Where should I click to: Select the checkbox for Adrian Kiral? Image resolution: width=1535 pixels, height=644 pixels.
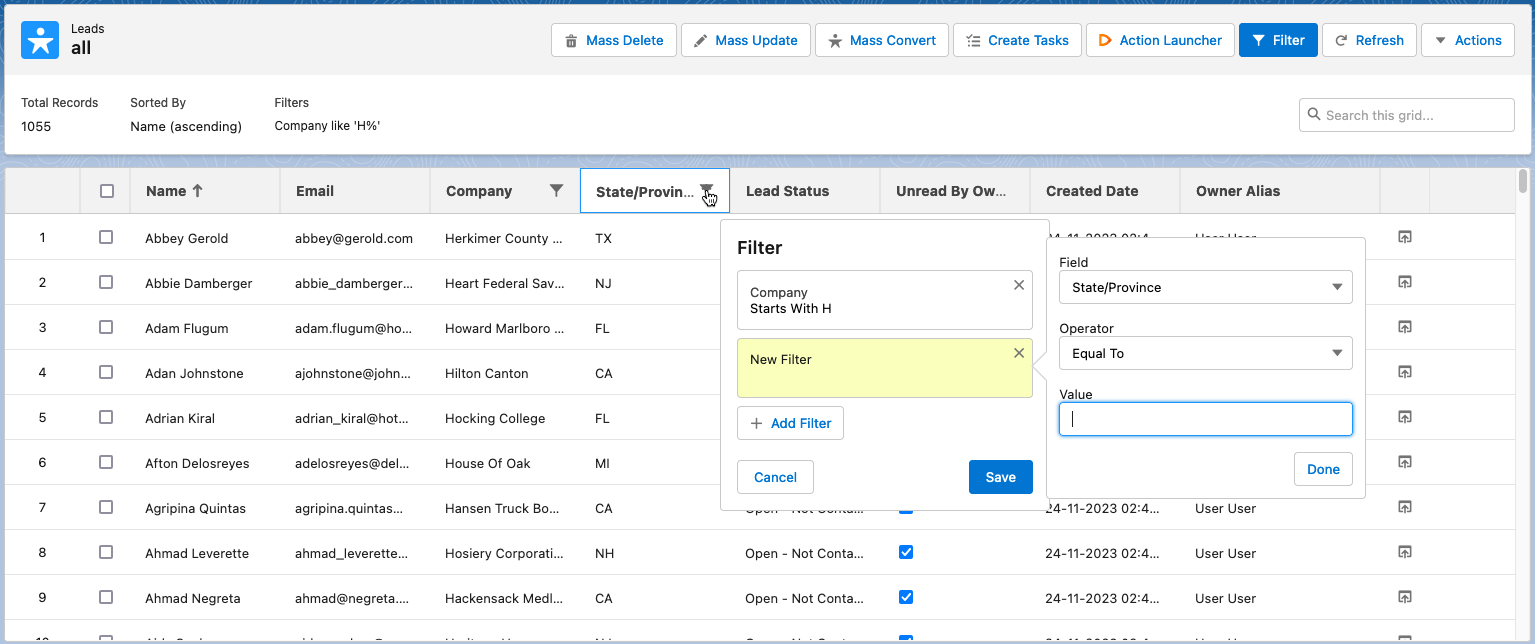(106, 418)
